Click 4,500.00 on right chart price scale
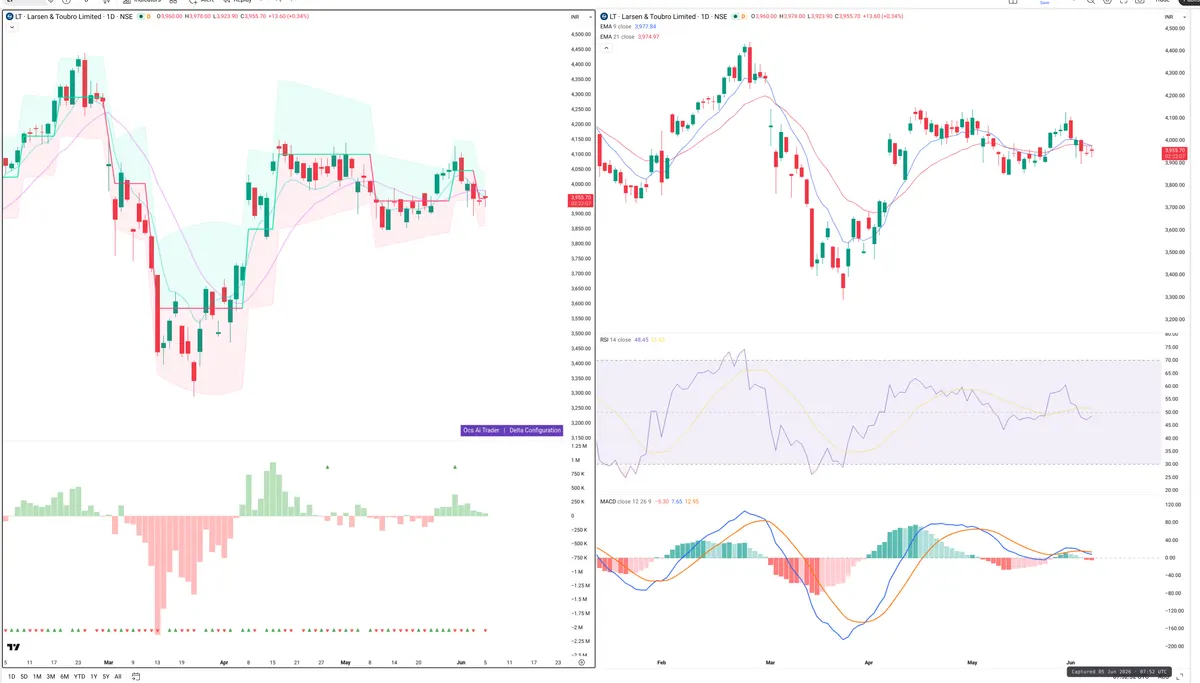The height and width of the screenshot is (683, 1200). tap(1176, 28)
